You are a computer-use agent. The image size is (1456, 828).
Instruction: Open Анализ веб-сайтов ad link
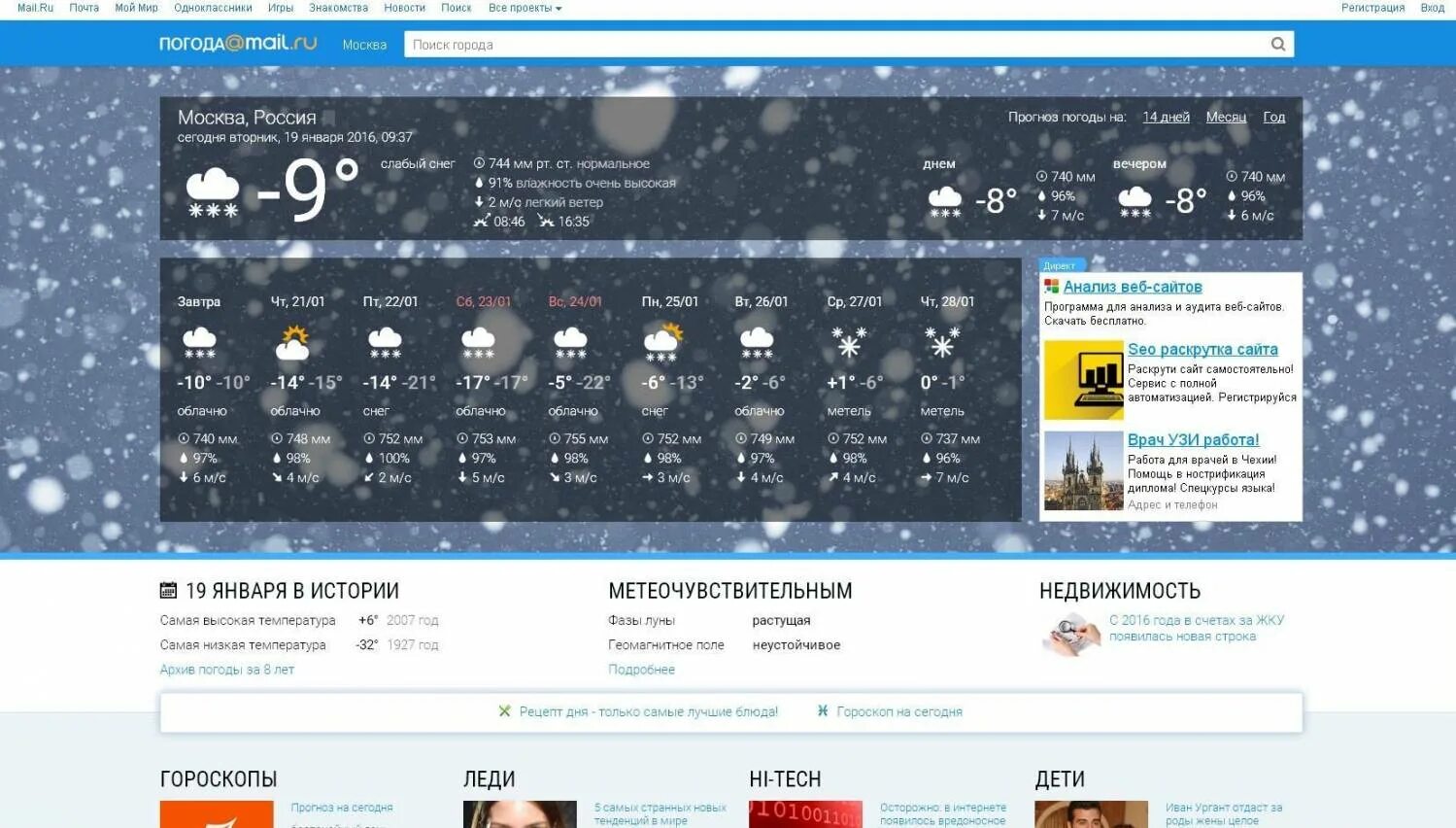pos(1133,287)
